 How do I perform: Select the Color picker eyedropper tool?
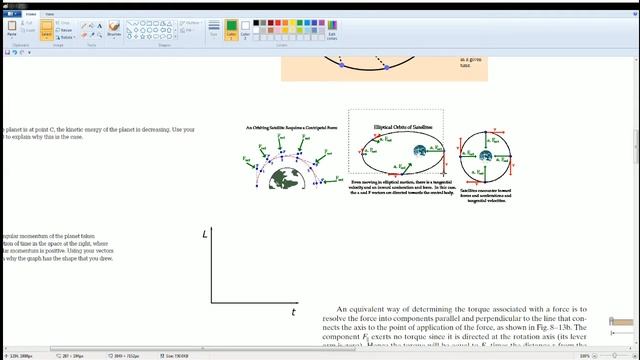(x=92, y=35)
